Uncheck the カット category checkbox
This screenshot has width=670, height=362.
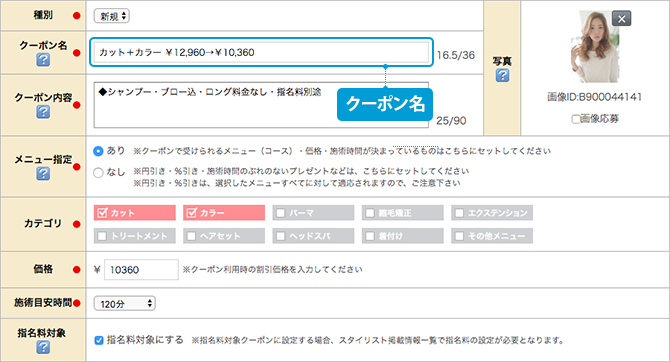pyautogui.click(x=102, y=212)
